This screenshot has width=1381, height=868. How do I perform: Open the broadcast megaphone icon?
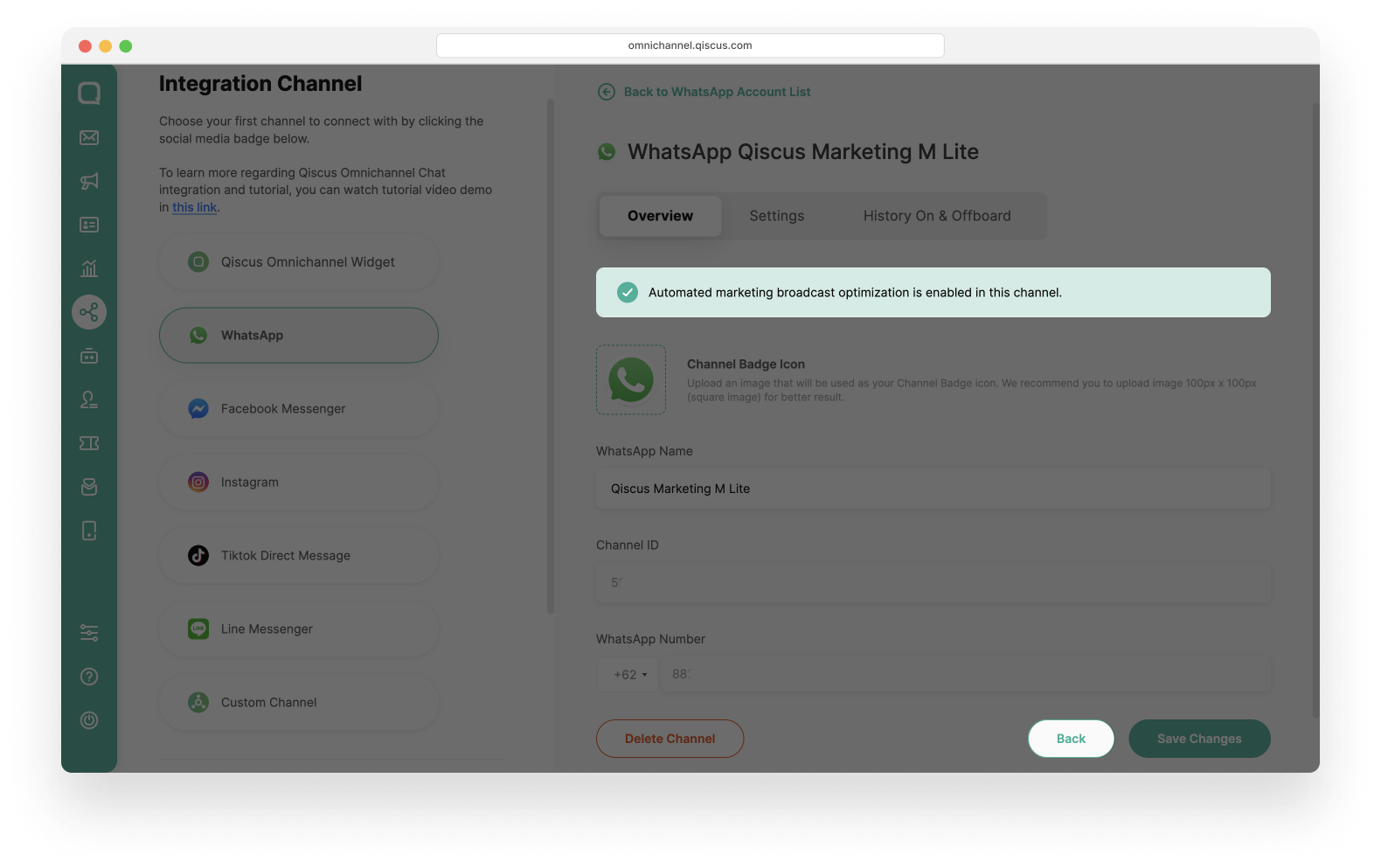click(x=89, y=181)
